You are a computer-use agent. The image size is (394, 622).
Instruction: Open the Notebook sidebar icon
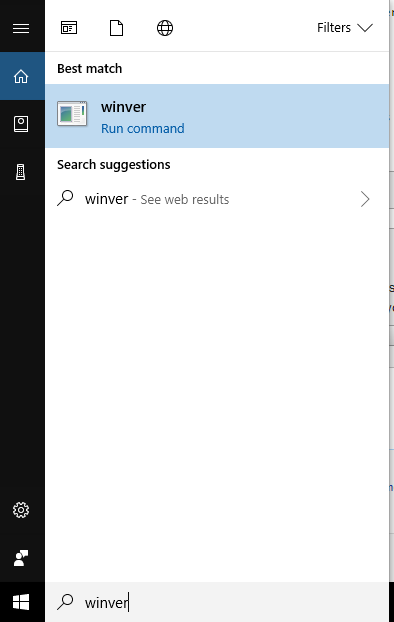(21, 124)
